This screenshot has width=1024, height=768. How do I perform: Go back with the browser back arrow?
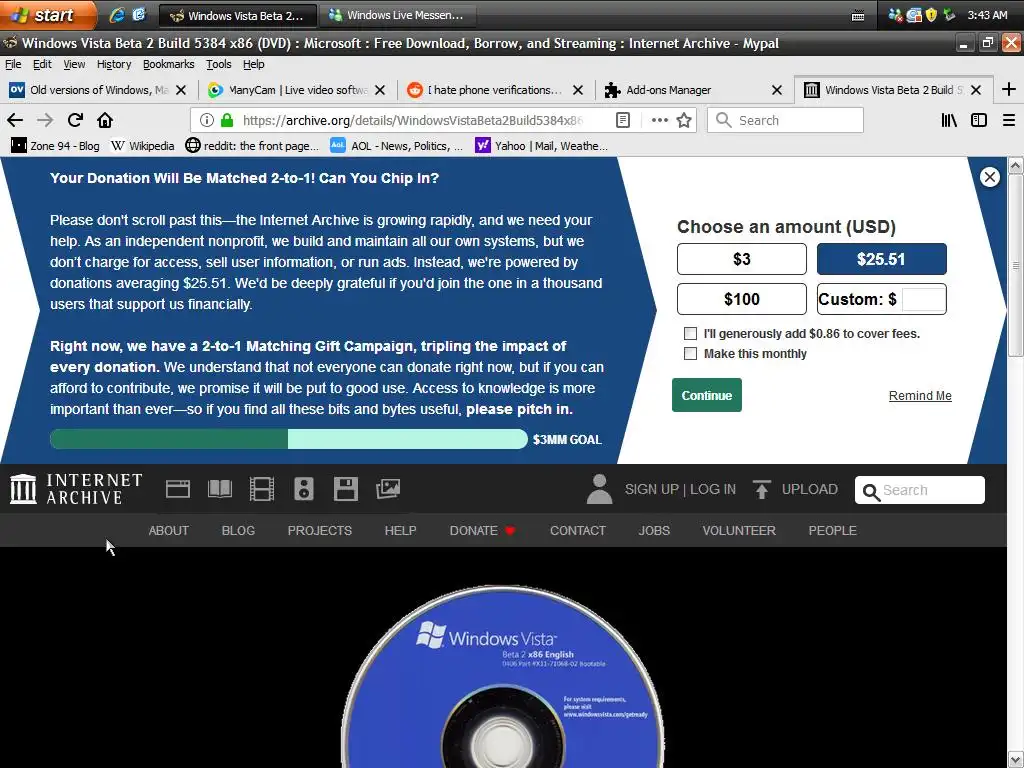point(15,120)
